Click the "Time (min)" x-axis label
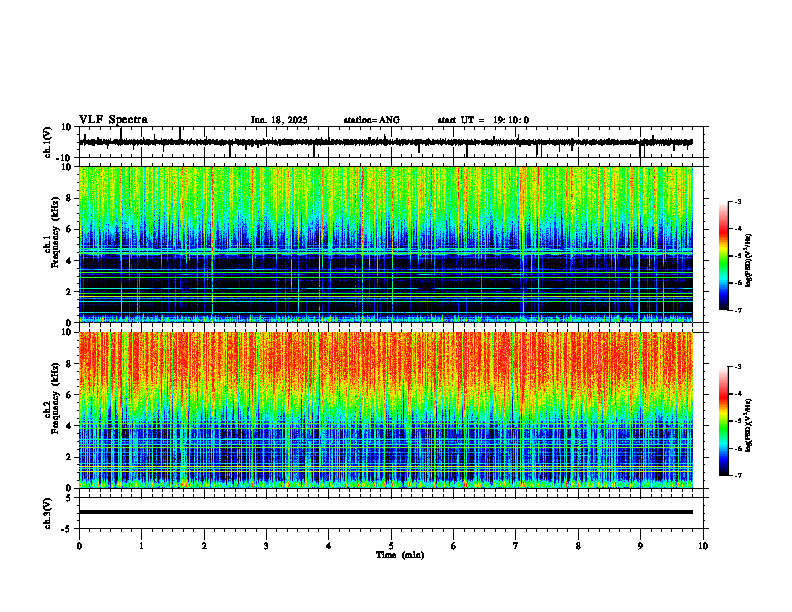Image resolution: width=792 pixels, height=612 pixels. click(x=400, y=555)
